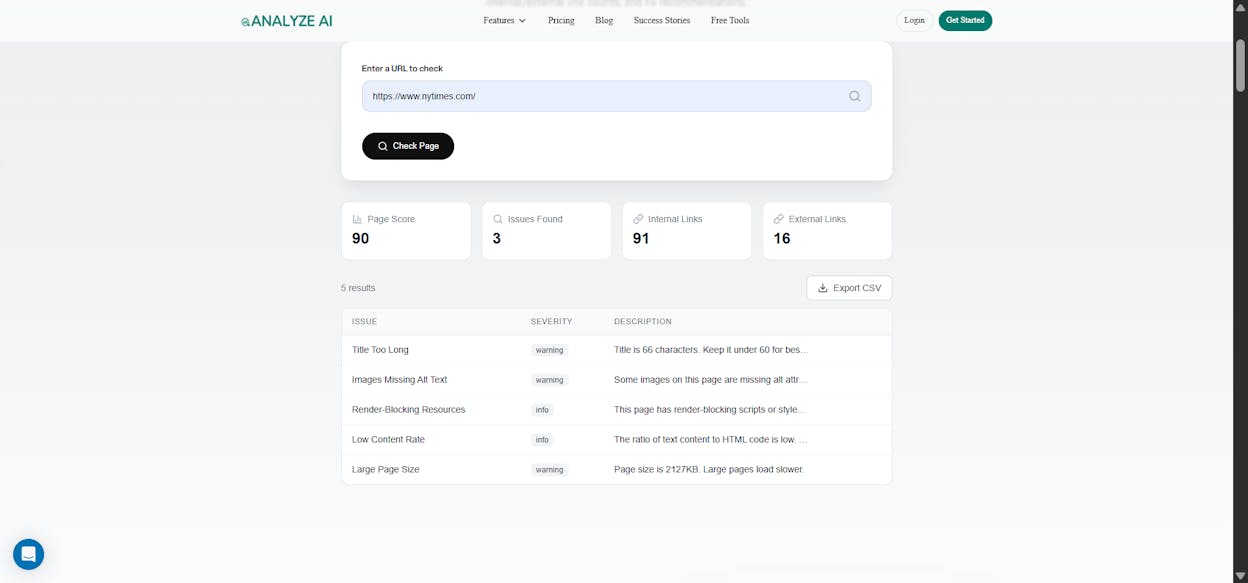The image size is (1248, 583).
Task: Select the Title Too Long issue row
Action: click(616, 350)
